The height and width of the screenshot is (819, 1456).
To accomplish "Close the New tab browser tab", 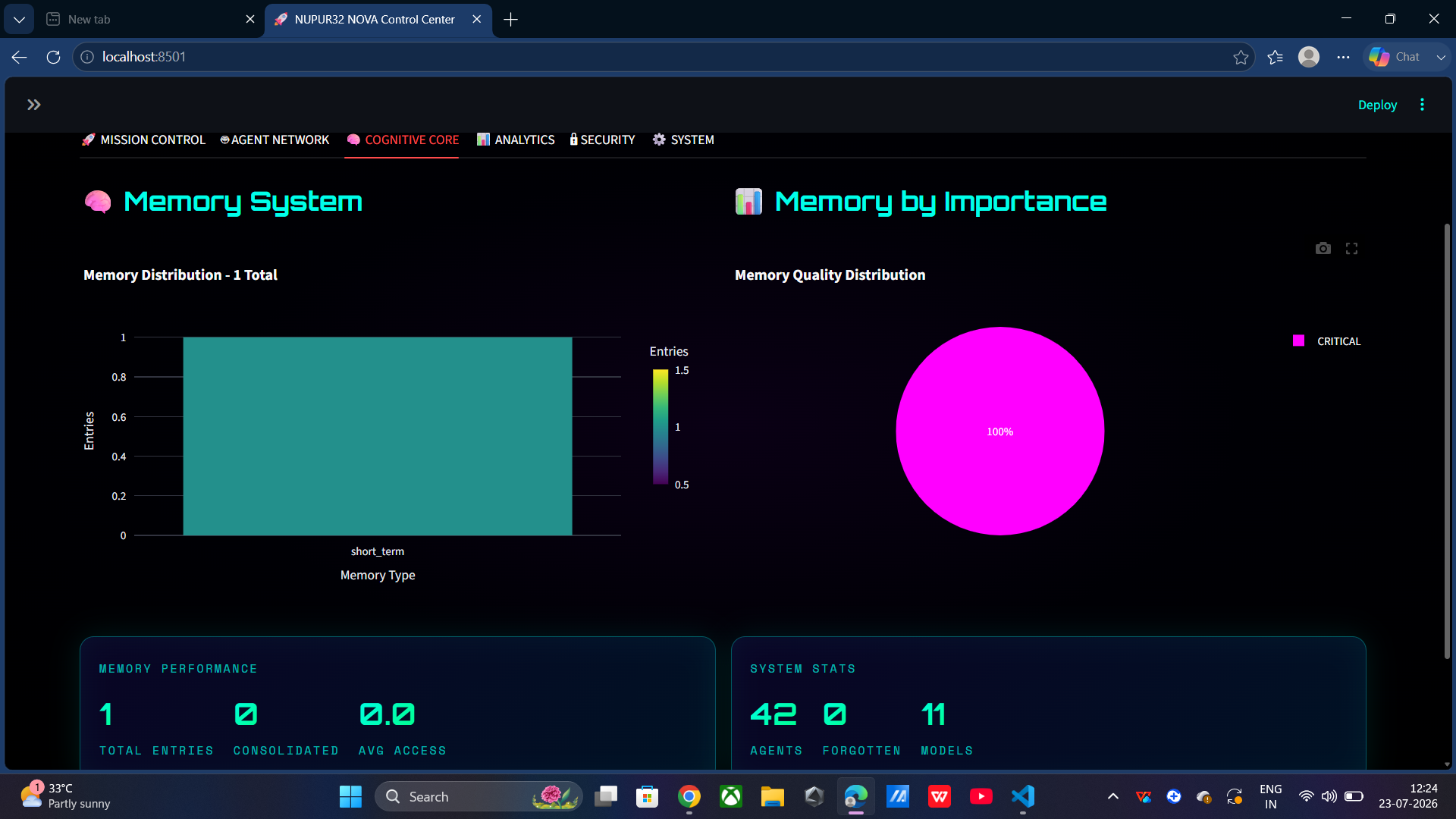I will coord(250,20).
